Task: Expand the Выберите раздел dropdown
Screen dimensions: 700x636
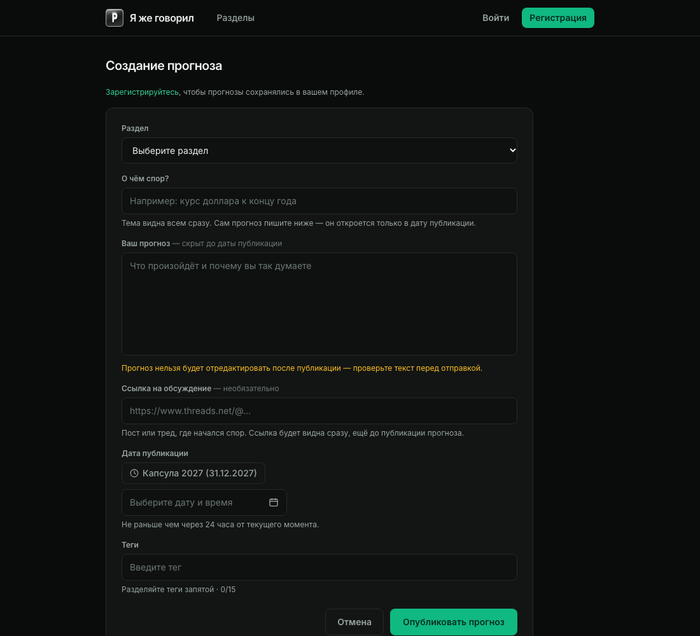Action: 319,150
